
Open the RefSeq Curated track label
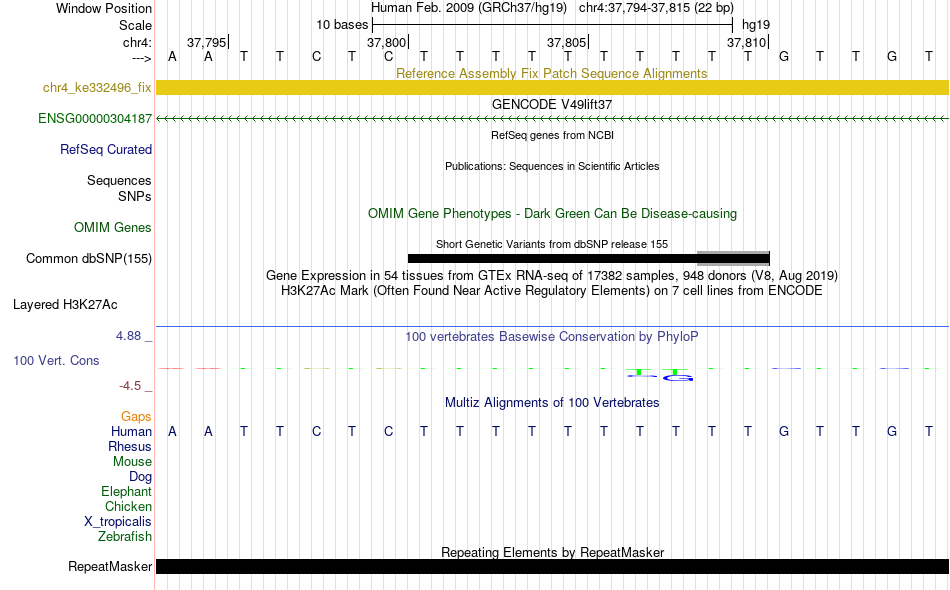(x=106, y=150)
